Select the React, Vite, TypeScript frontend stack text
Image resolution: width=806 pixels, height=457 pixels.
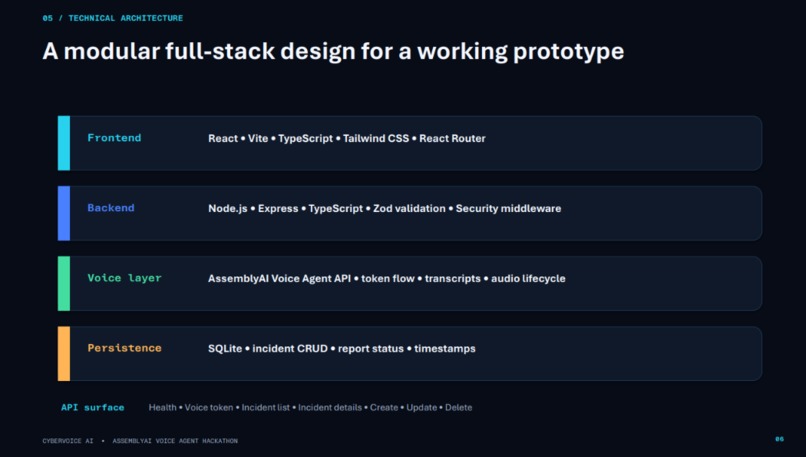[347, 138]
